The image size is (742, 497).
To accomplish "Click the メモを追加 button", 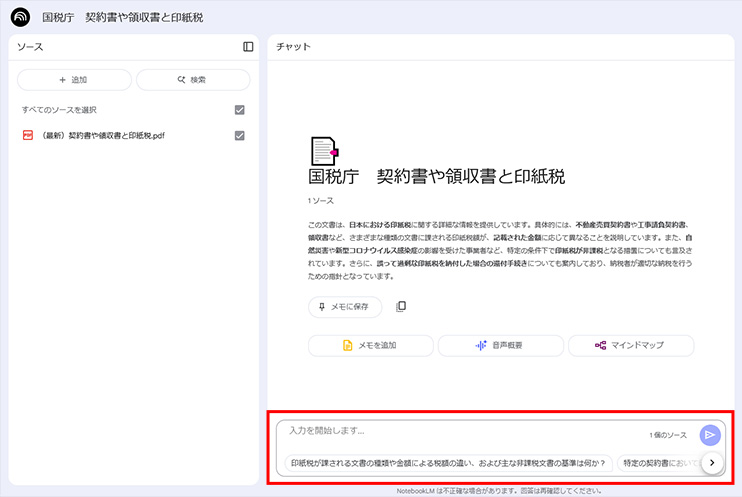I will click(371, 346).
